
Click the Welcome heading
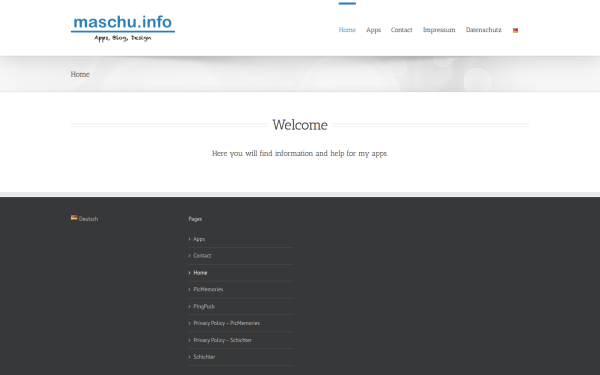[x=300, y=125]
